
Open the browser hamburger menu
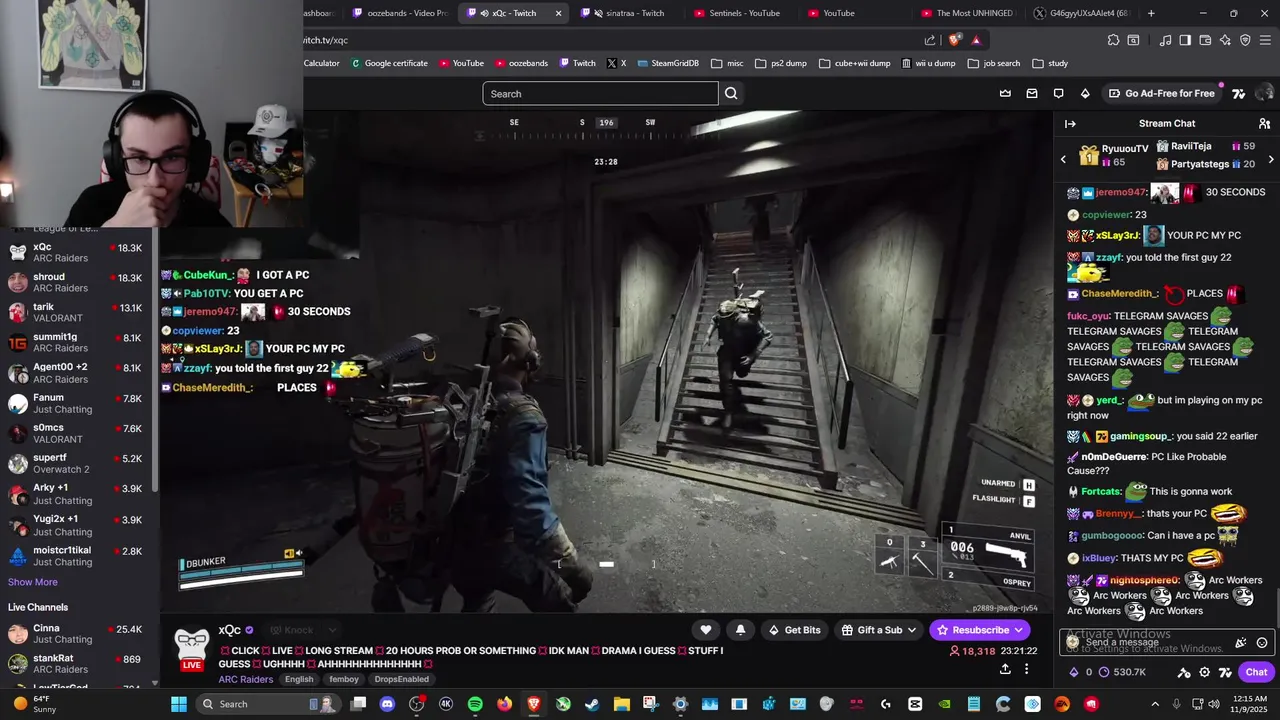pyautogui.click(x=1265, y=40)
